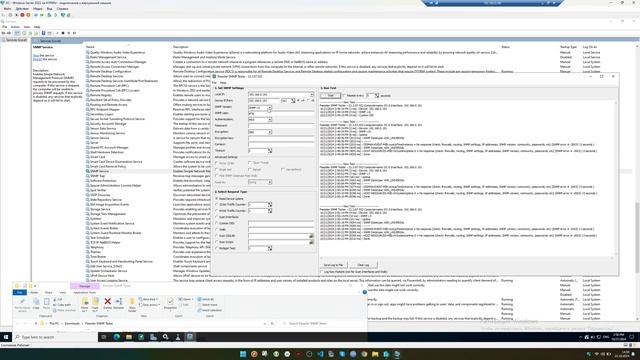Click the orange Save state icon in VM toolbar
Image resolution: width=640 pixels, height=360 pixels.
click(x=28, y=15)
